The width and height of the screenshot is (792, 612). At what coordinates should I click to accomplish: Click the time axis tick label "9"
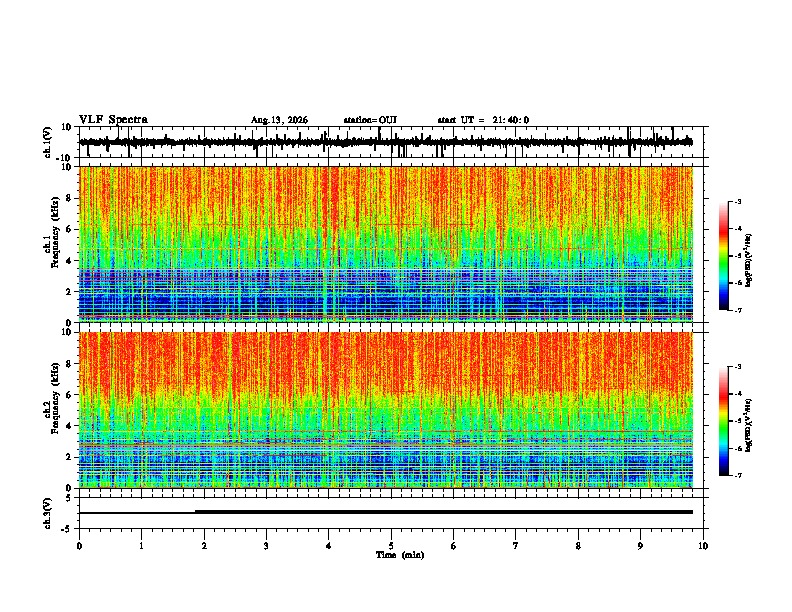click(x=640, y=546)
